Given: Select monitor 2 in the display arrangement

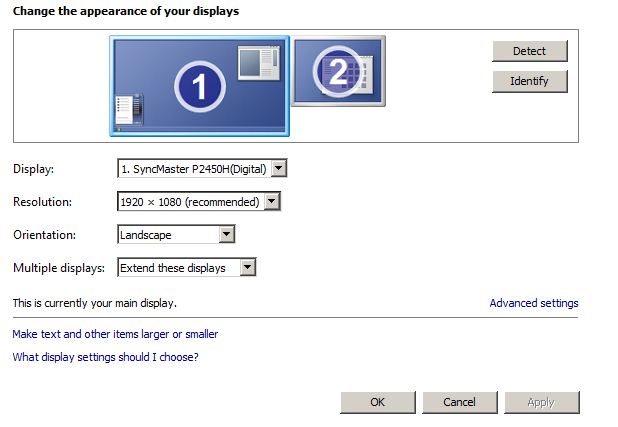Looking at the screenshot, I should coord(339,71).
